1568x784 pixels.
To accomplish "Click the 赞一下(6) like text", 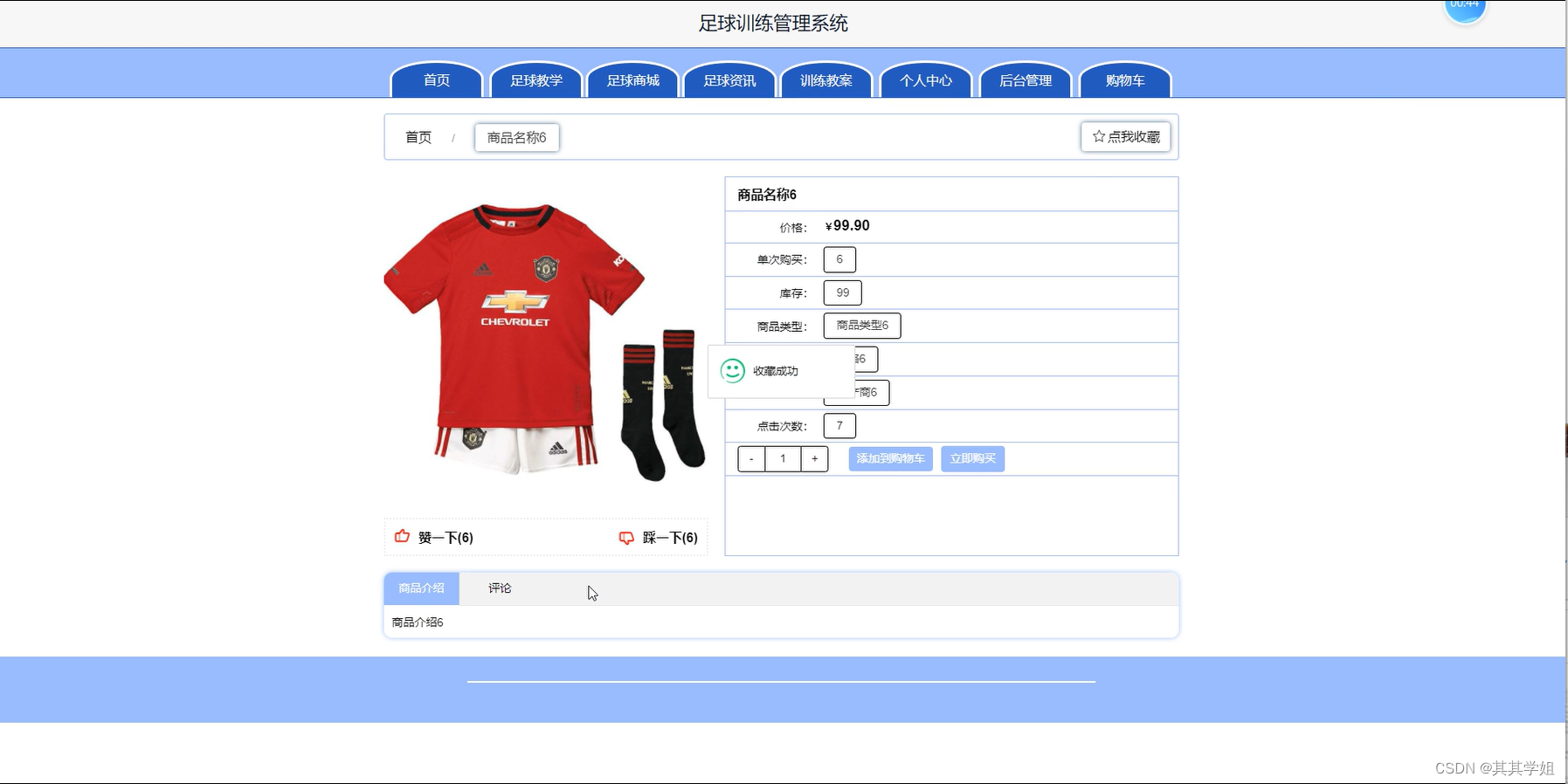I will click(446, 538).
